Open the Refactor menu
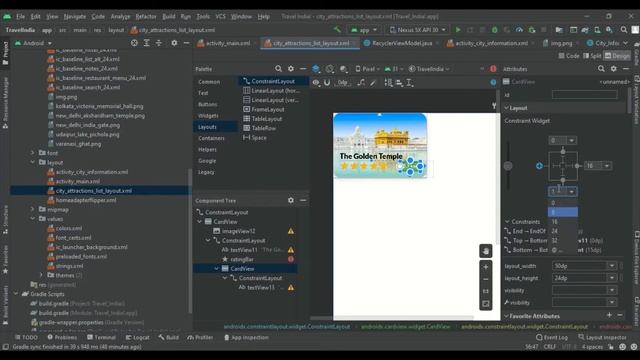 (146, 17)
